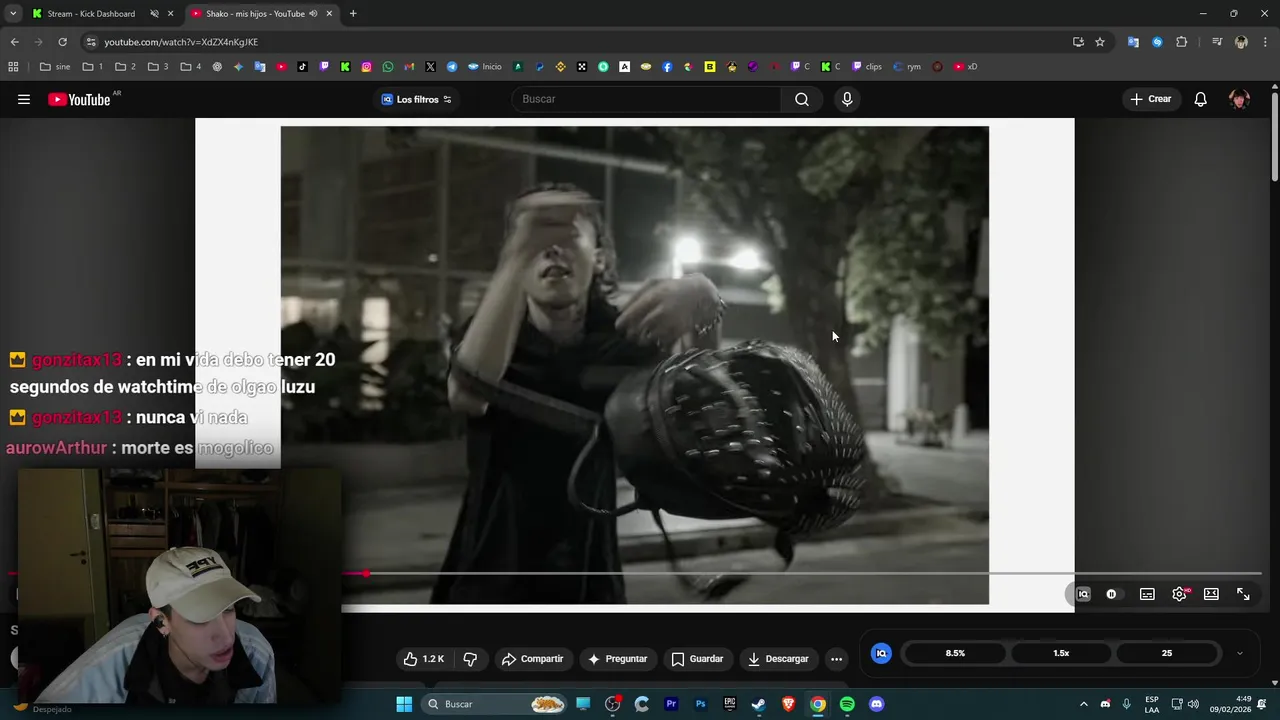This screenshot has width=1280, height=720.
Task: Select the 1.5x speed pill
Action: (x=1061, y=653)
